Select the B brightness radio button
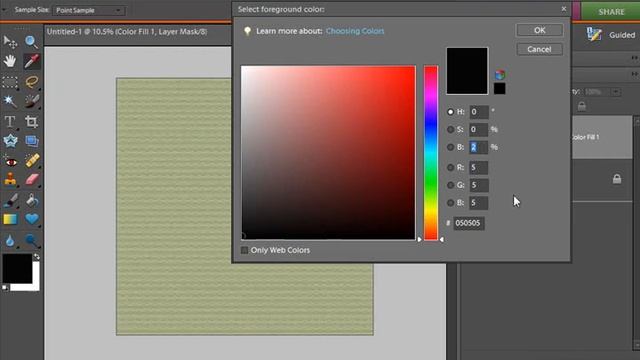This screenshot has width=640, height=360. coord(450,147)
